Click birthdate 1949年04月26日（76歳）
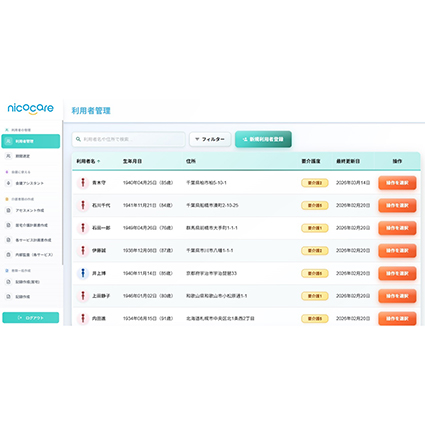This screenshot has width=425, height=425. (x=148, y=228)
